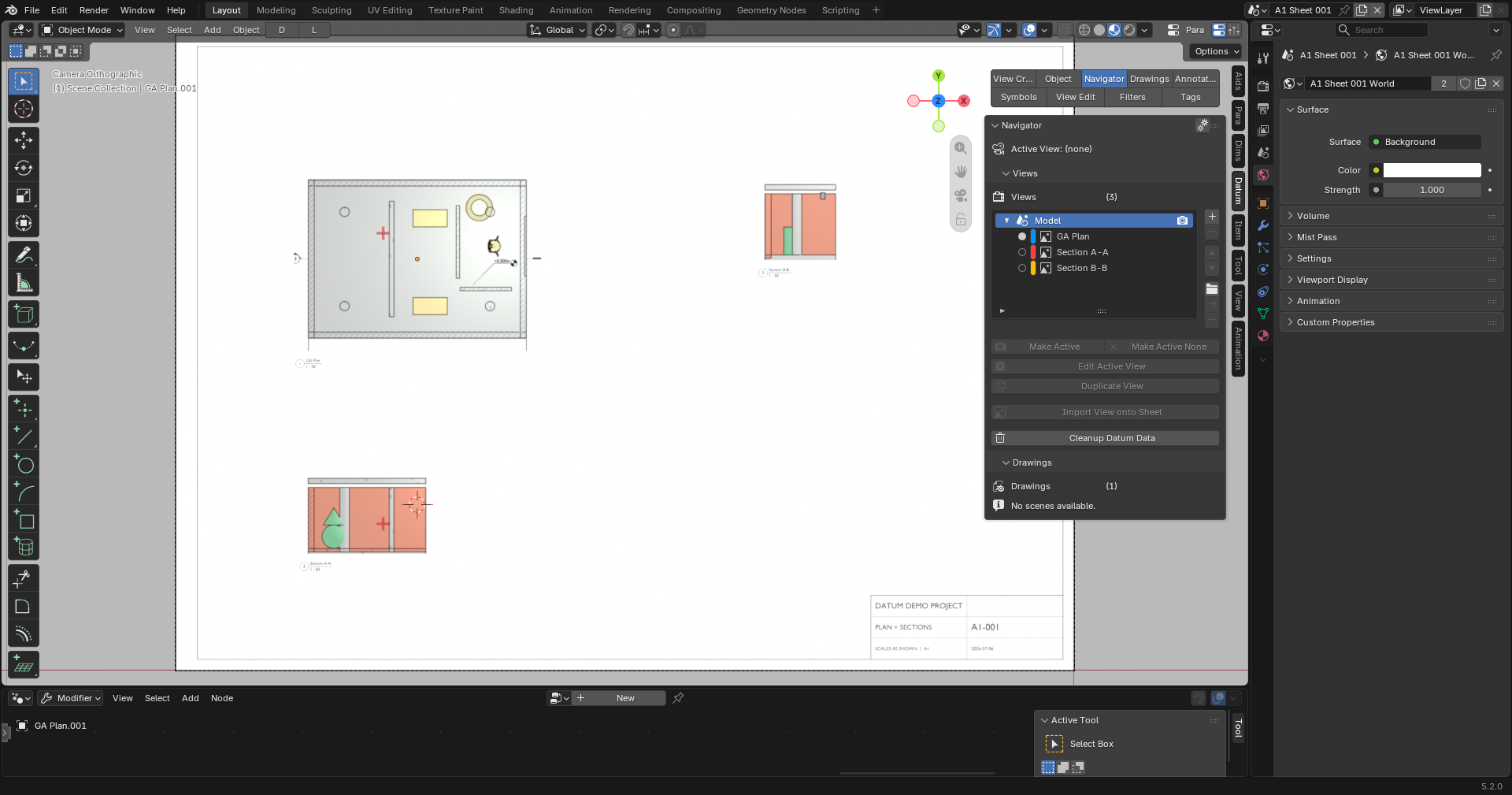Select the Annotate pencil tool
This screenshot has width=1512, height=795.
[24, 255]
